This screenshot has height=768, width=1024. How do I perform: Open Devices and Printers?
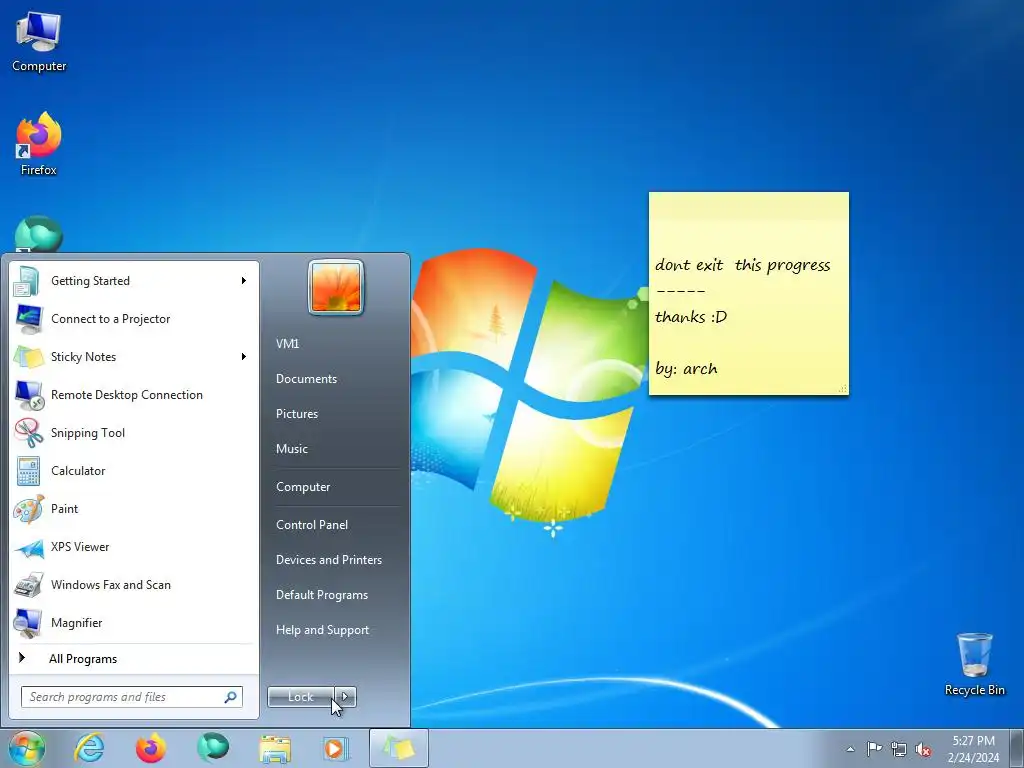pyautogui.click(x=328, y=560)
